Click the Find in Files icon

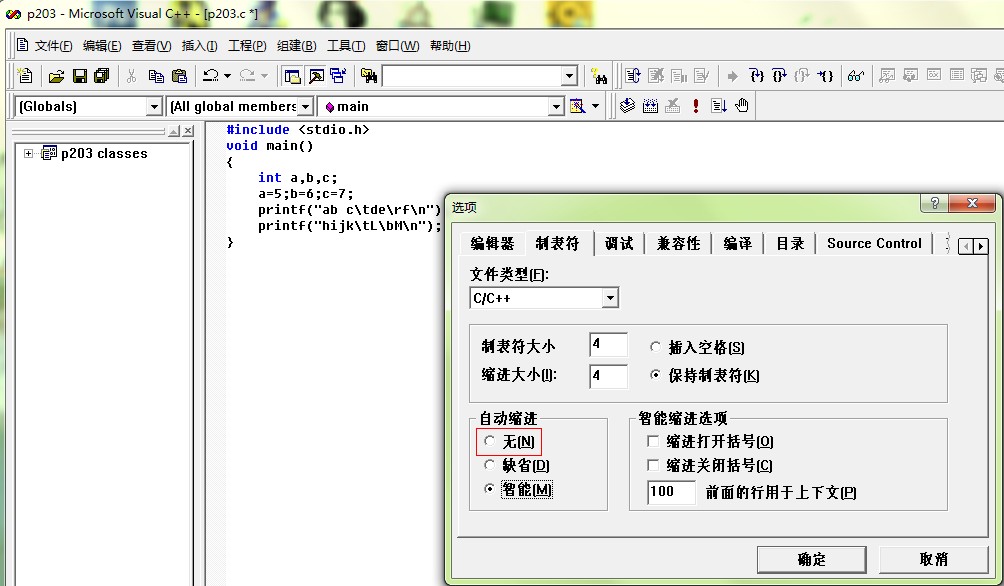point(368,76)
